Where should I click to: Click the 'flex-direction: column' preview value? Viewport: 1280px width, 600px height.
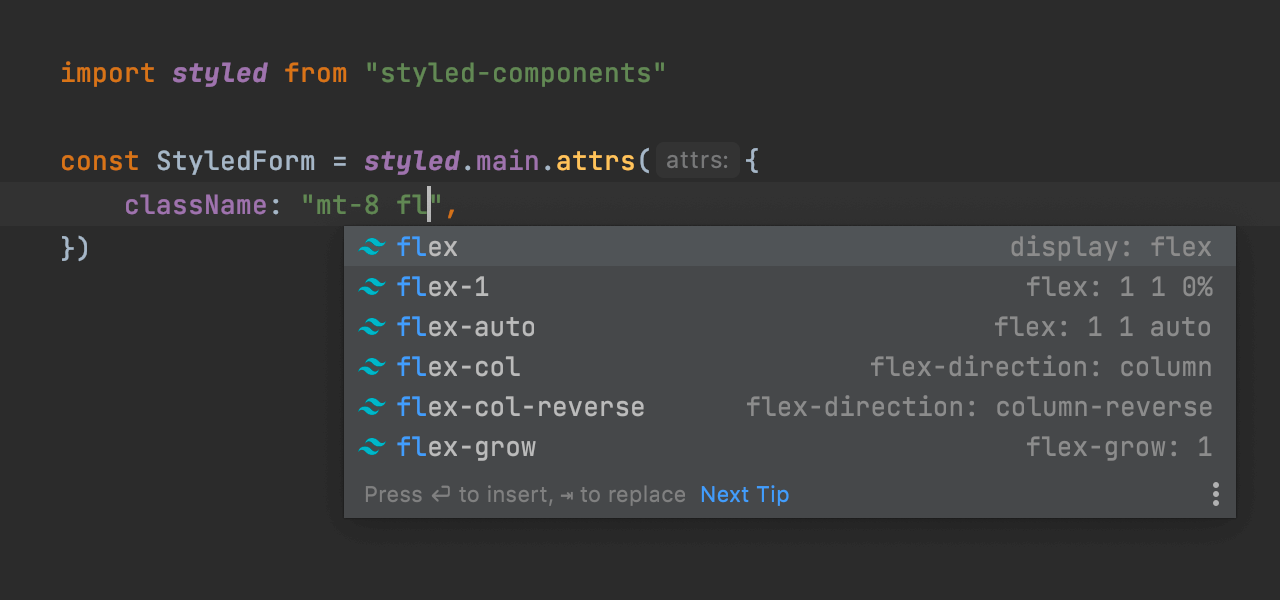(1041, 366)
